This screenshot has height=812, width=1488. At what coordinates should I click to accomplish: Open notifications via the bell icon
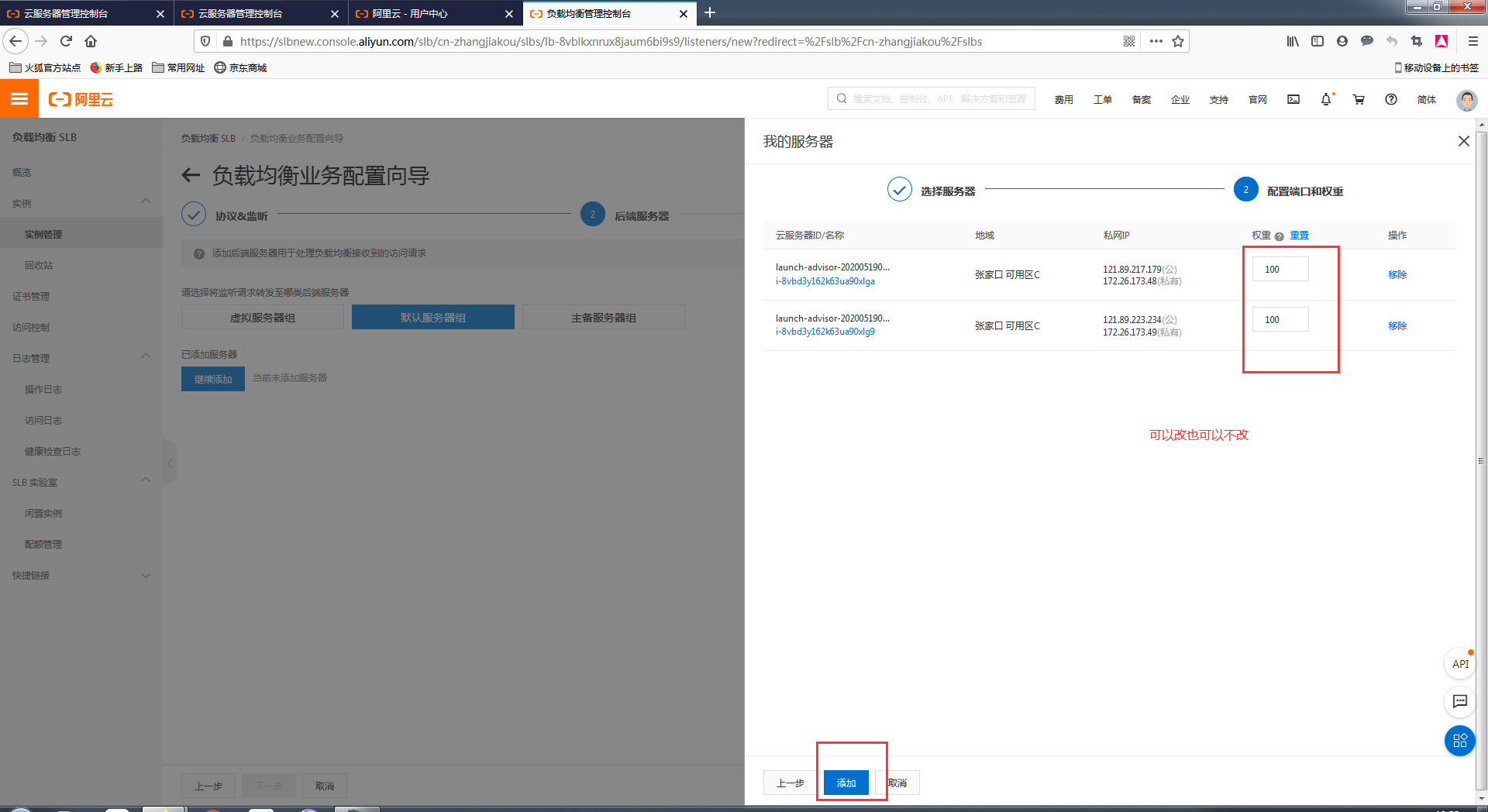[x=1327, y=99]
